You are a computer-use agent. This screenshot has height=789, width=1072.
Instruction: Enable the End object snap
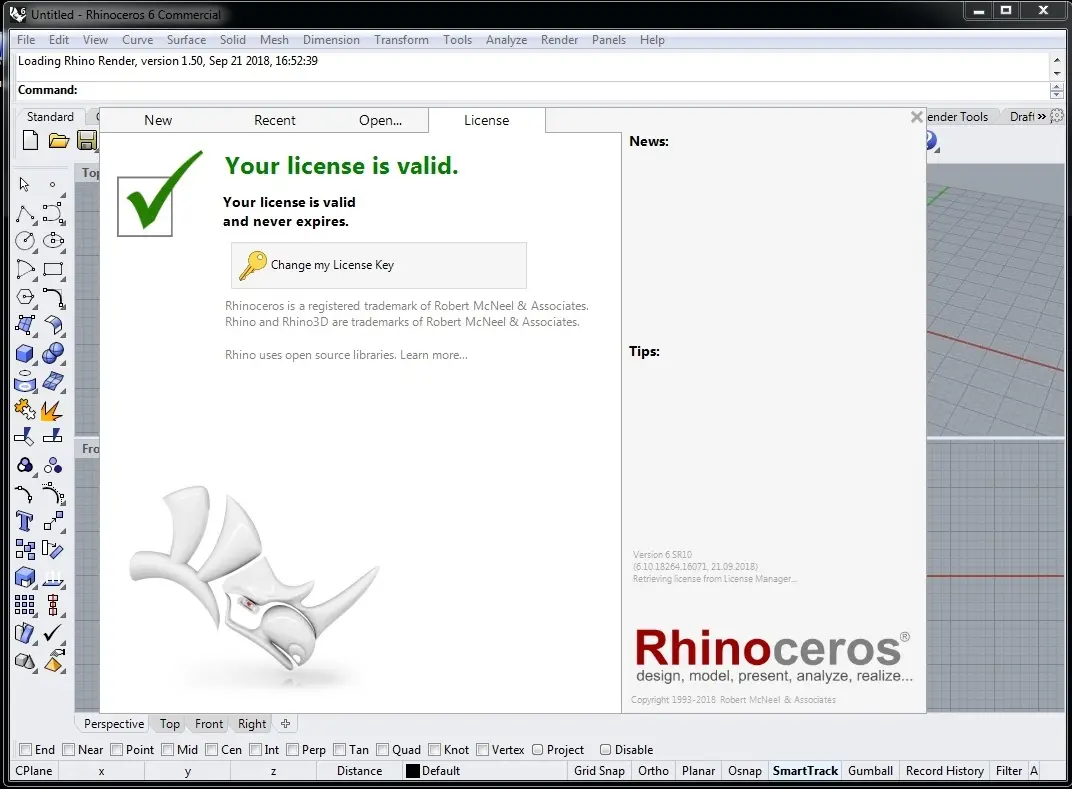point(26,750)
